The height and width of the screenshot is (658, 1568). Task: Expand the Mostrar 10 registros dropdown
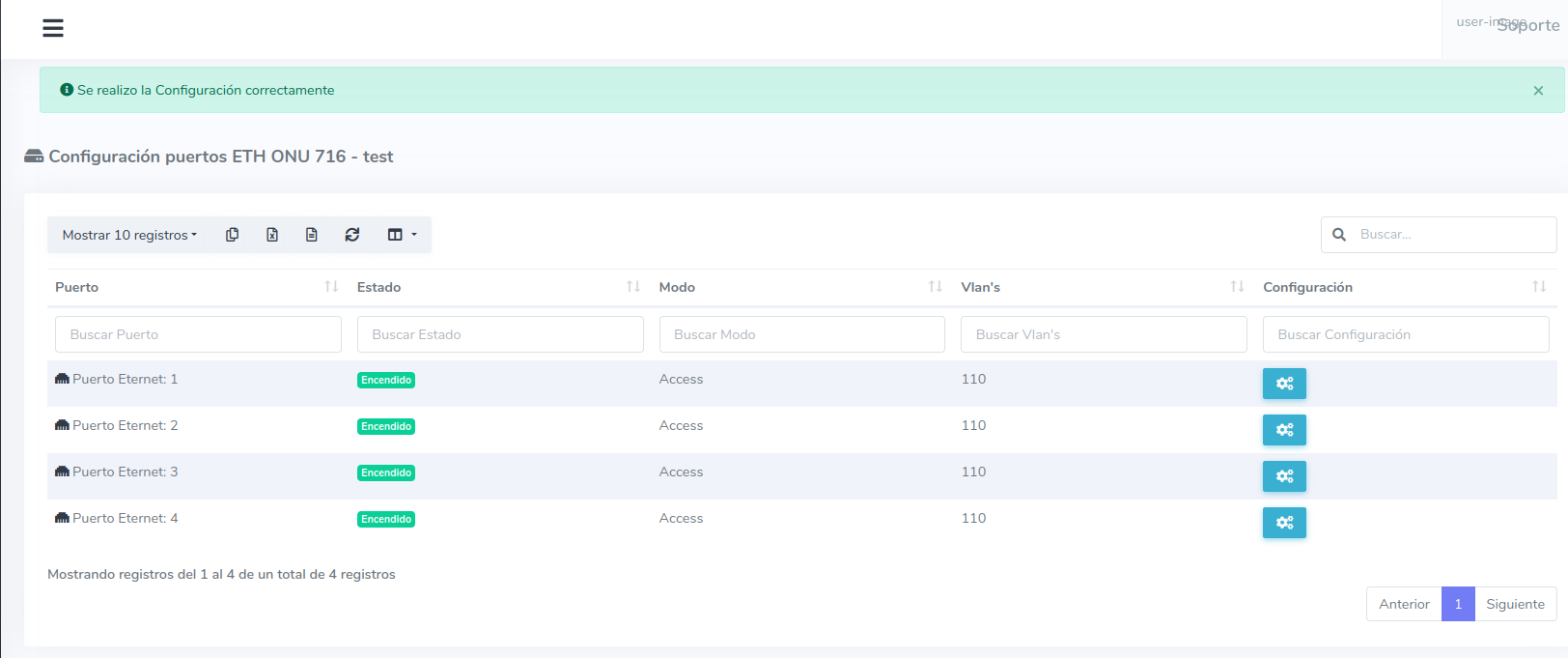[129, 235]
